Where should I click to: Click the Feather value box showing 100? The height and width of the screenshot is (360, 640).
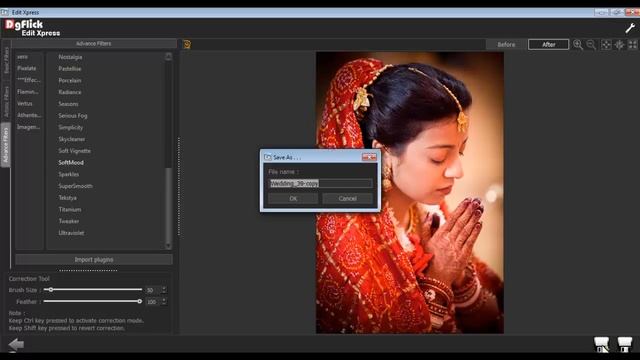[x=152, y=302]
